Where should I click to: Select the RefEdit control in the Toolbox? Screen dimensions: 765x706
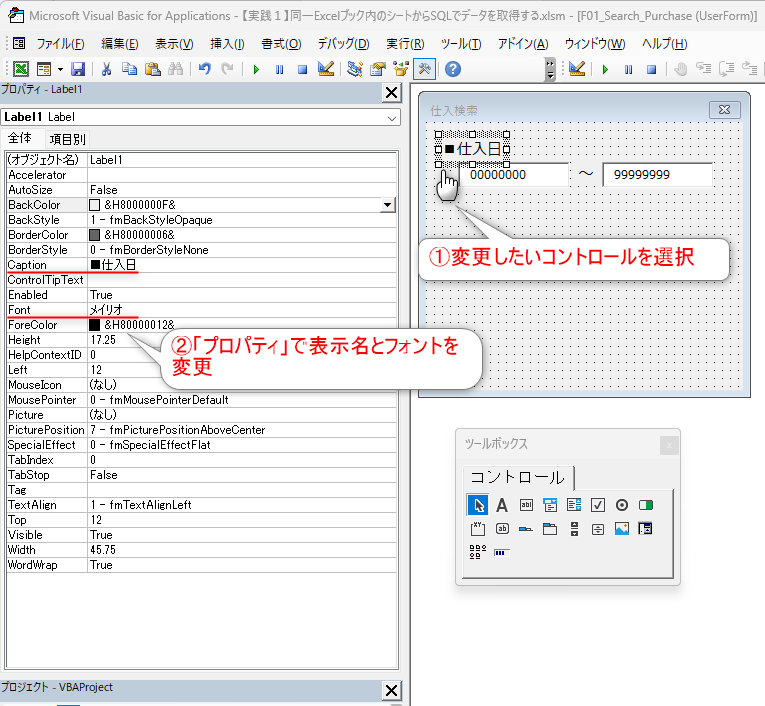coord(645,529)
